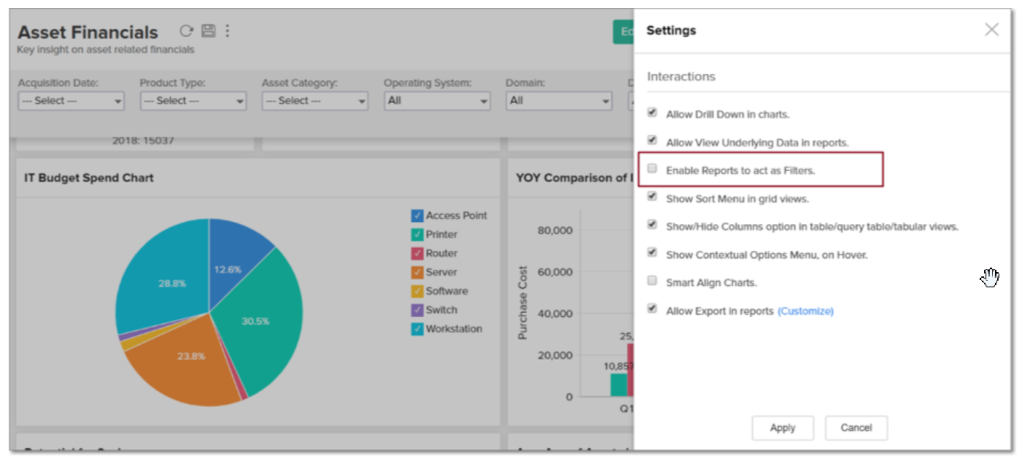Expand the Product Type dropdown
1024x465 pixels.
(193, 101)
